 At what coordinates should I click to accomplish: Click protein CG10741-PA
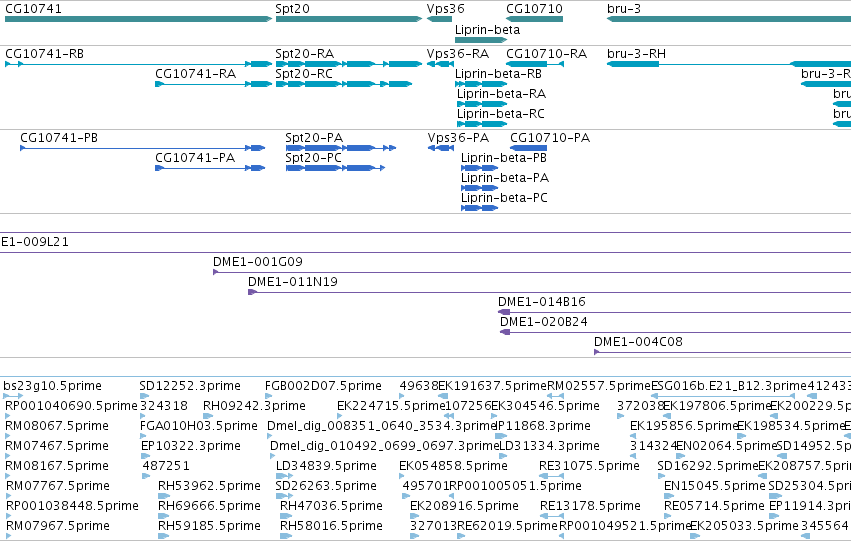(195, 158)
